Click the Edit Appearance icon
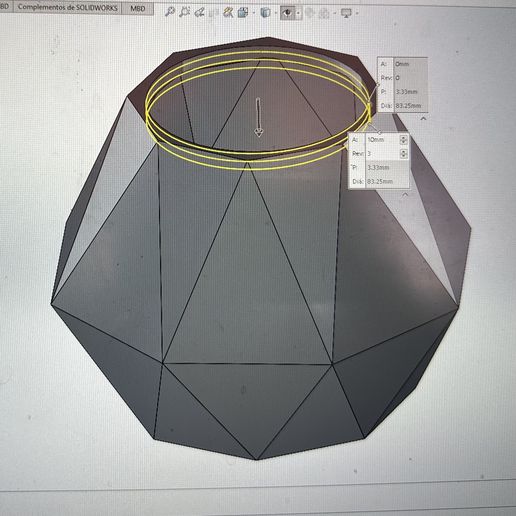This screenshot has width=516, height=516. pyautogui.click(x=310, y=13)
